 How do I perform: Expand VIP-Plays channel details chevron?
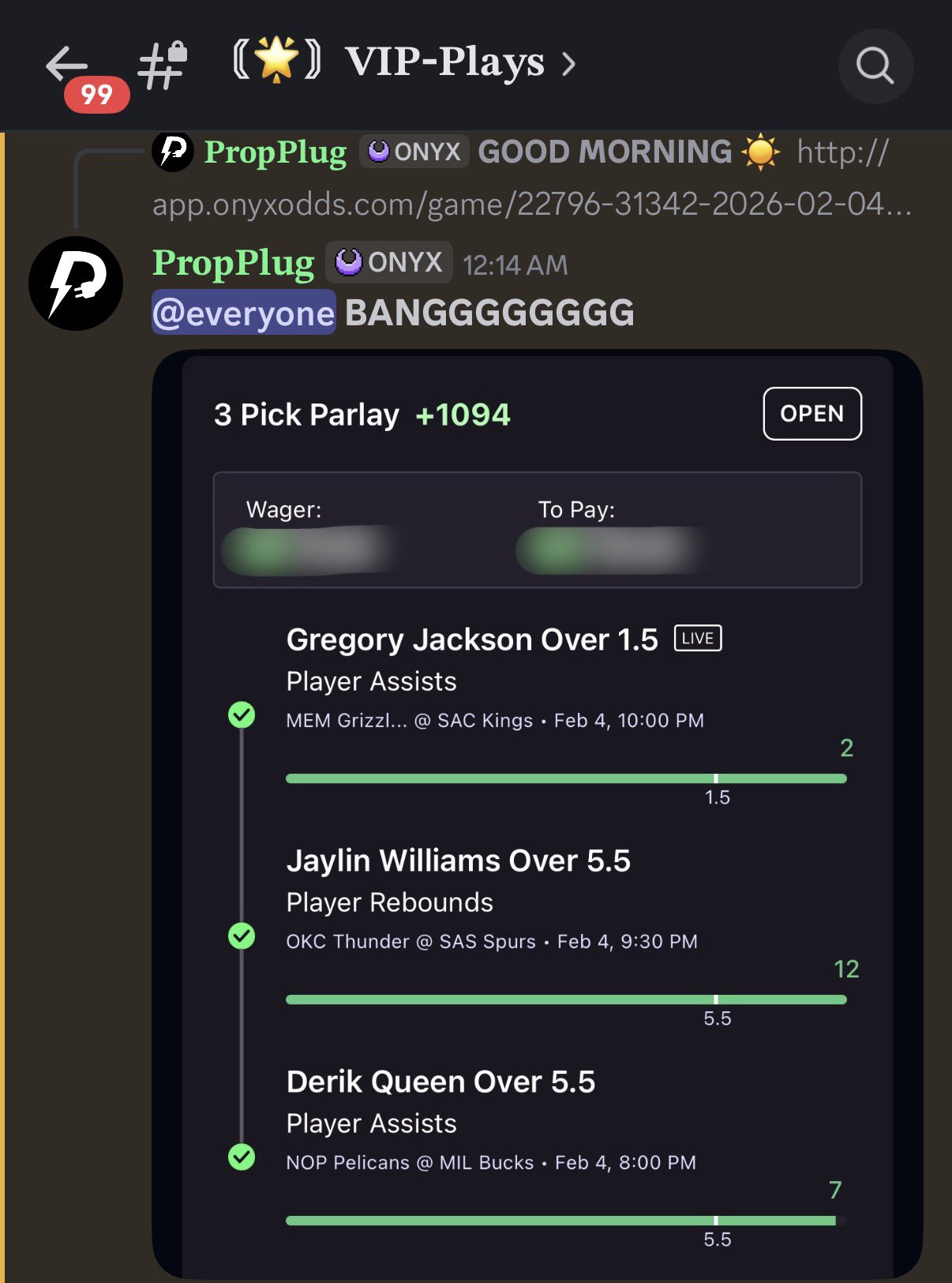[568, 64]
